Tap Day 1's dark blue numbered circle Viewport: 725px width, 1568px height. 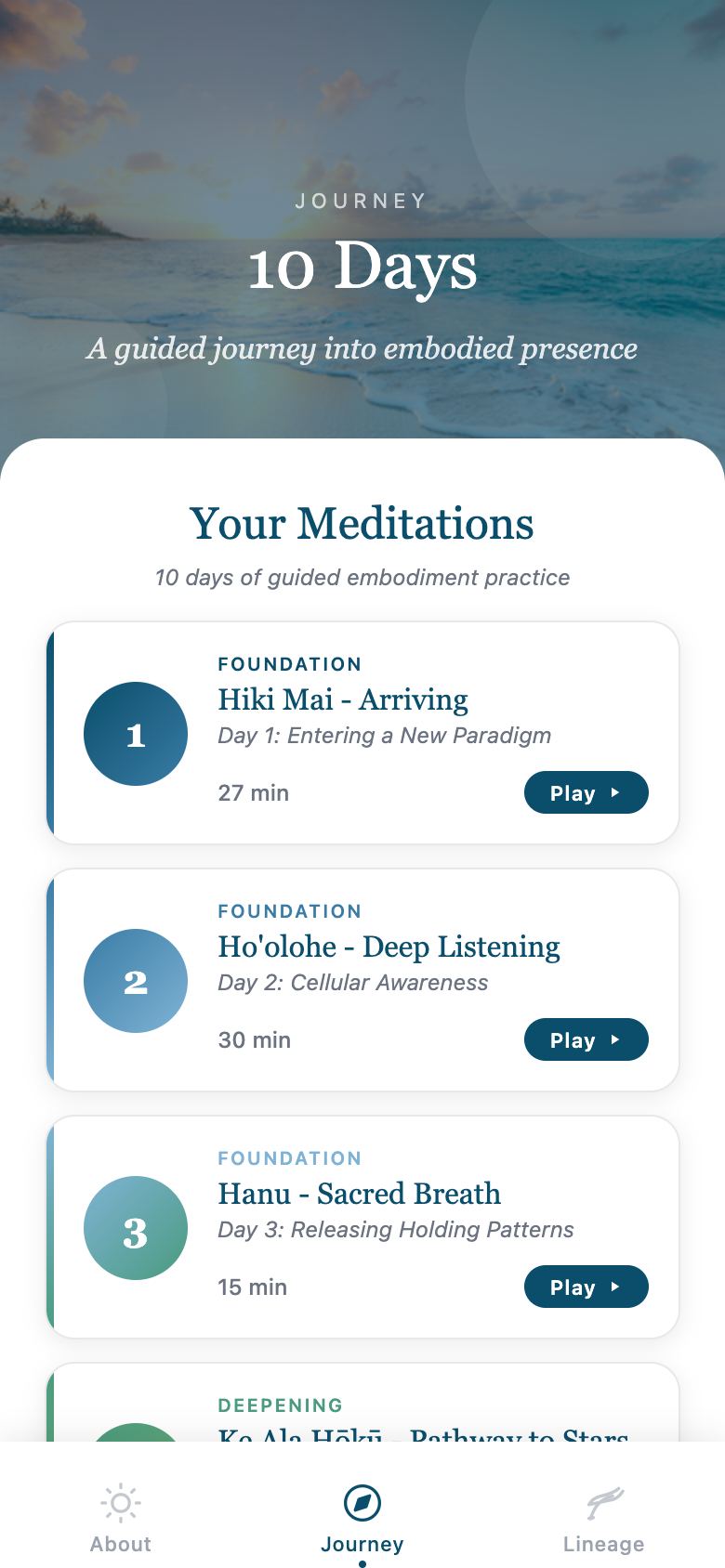[x=136, y=734]
